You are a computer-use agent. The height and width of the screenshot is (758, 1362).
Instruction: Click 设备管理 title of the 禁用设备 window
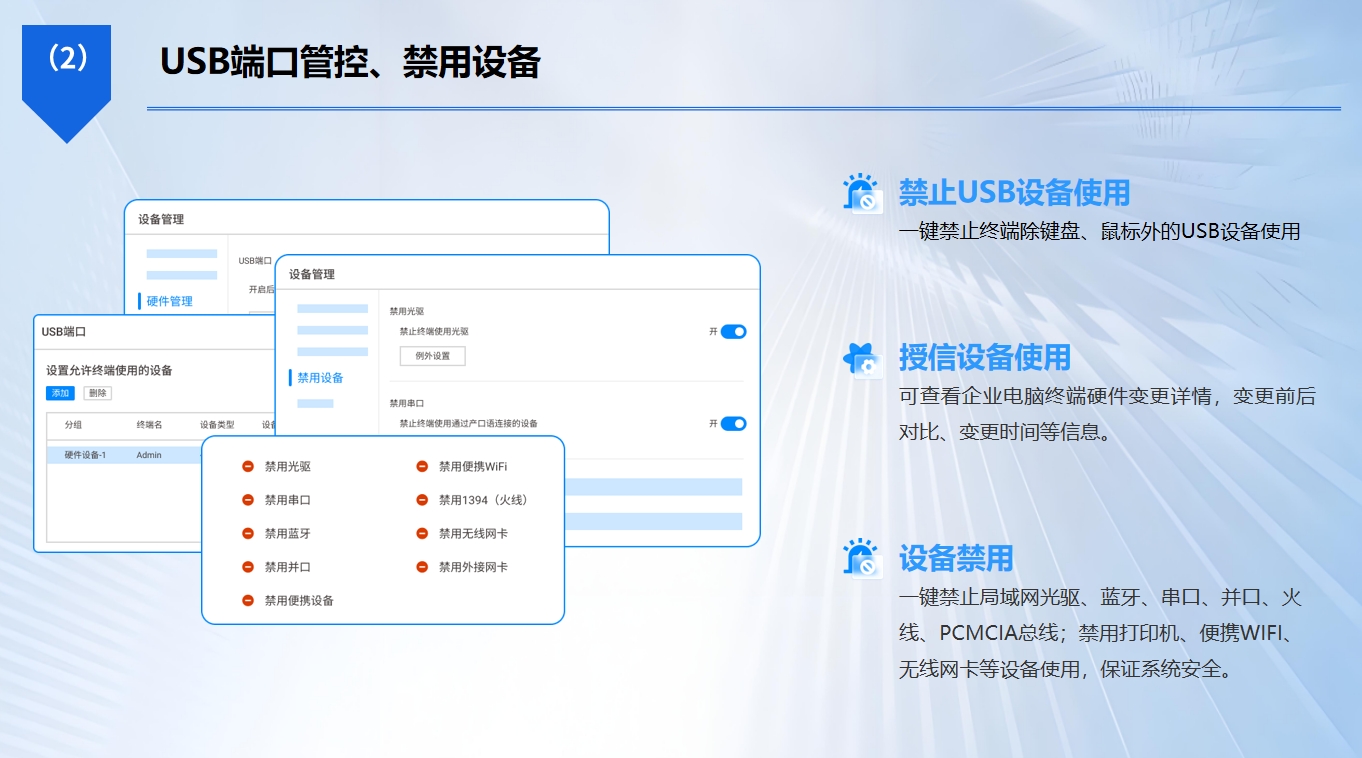coord(312,274)
